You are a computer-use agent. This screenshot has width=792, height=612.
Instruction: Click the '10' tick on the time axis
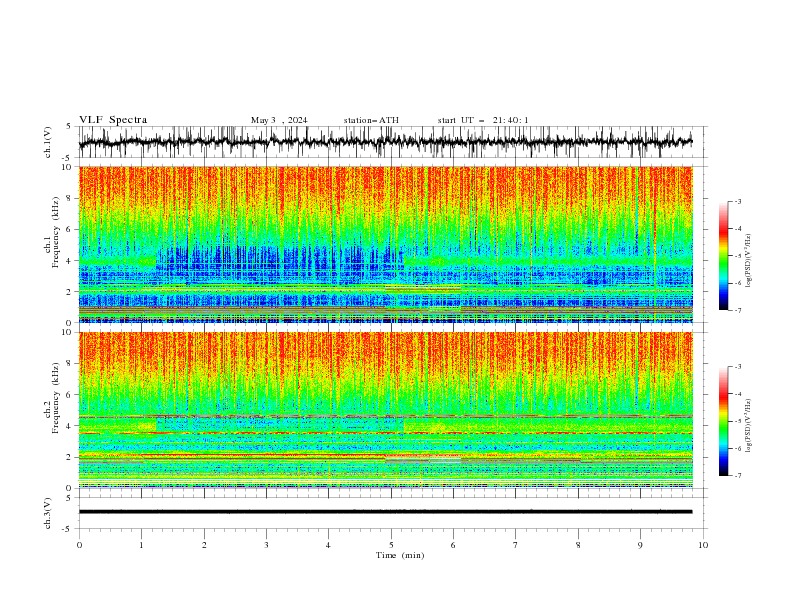[x=703, y=545]
